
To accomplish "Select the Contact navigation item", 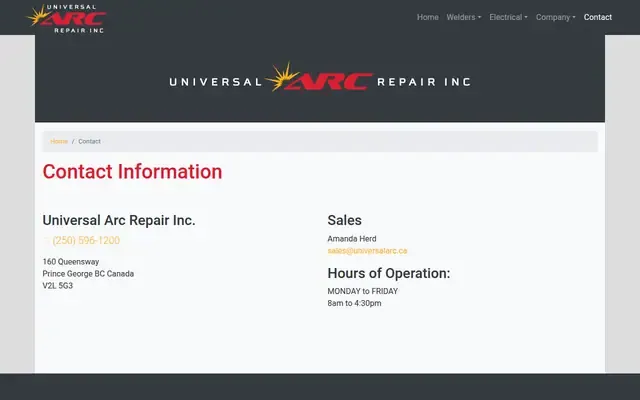I will [598, 17].
